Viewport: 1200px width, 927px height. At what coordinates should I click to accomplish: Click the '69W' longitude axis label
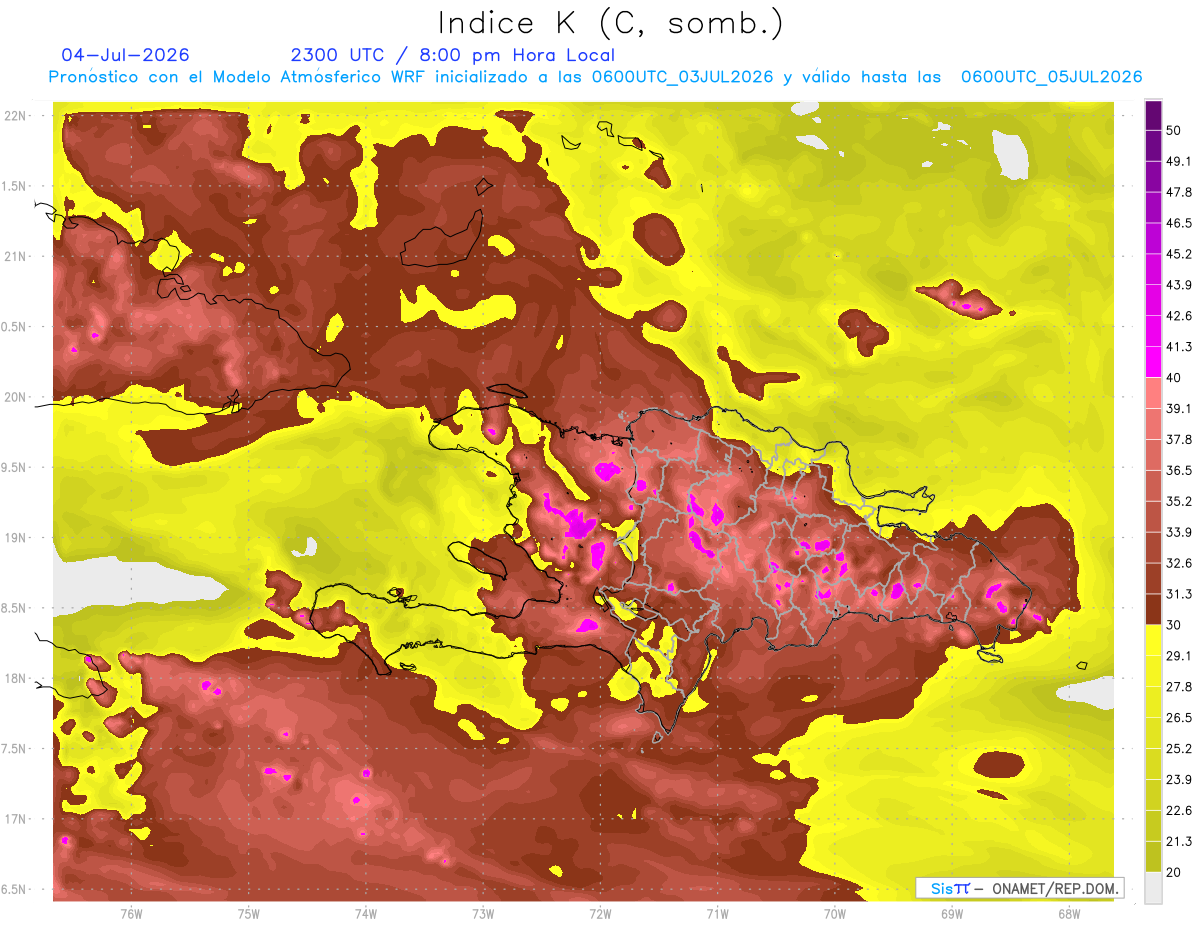[952, 914]
